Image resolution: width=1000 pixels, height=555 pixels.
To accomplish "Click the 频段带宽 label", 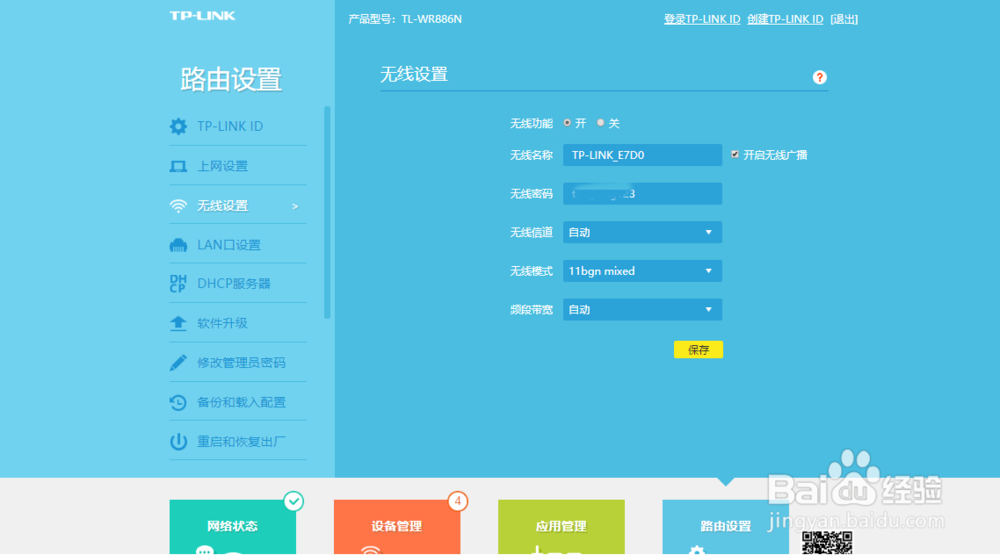I will tap(531, 310).
